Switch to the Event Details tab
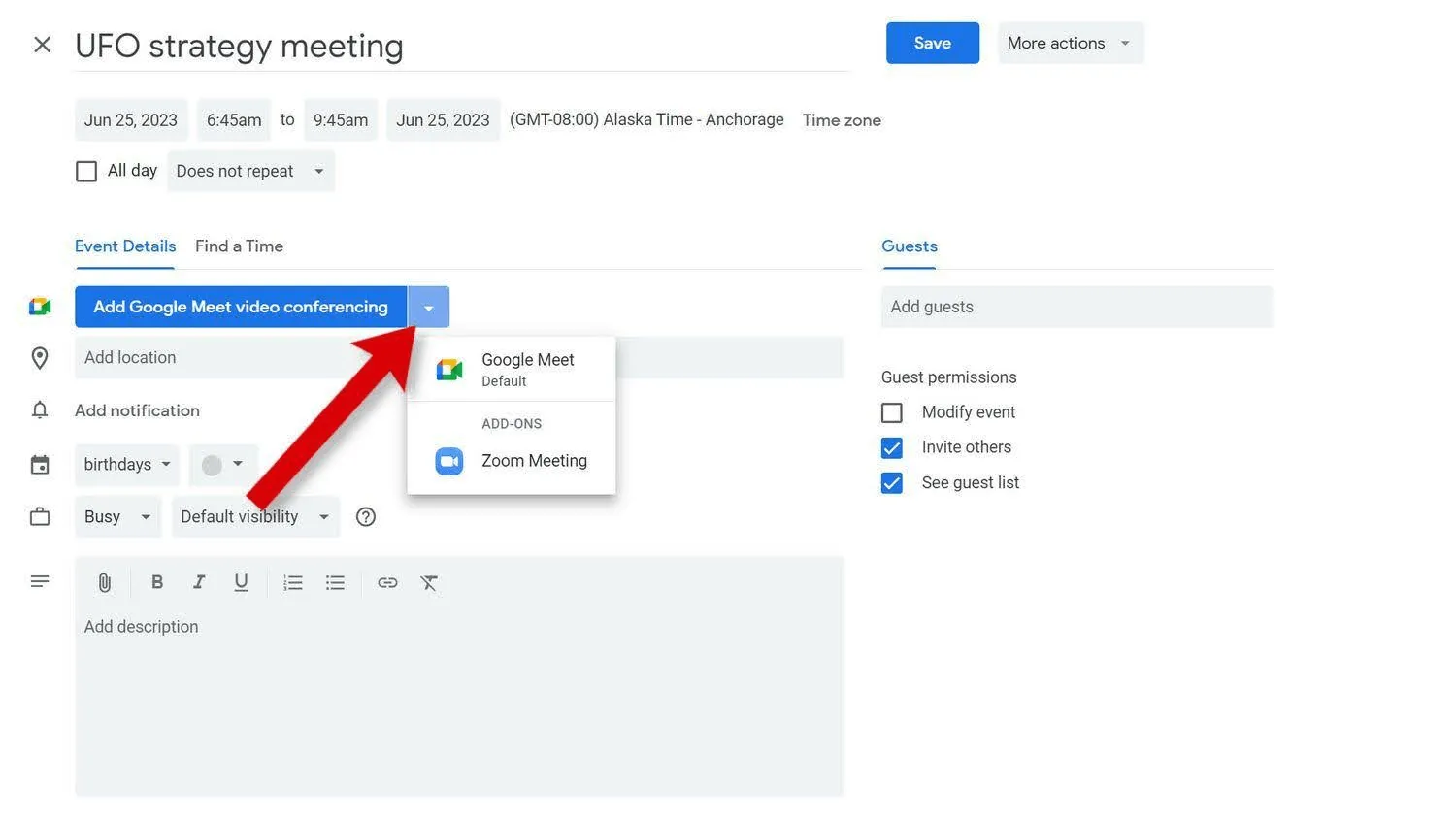Image resolution: width=1456 pixels, height=819 pixels. (x=125, y=246)
